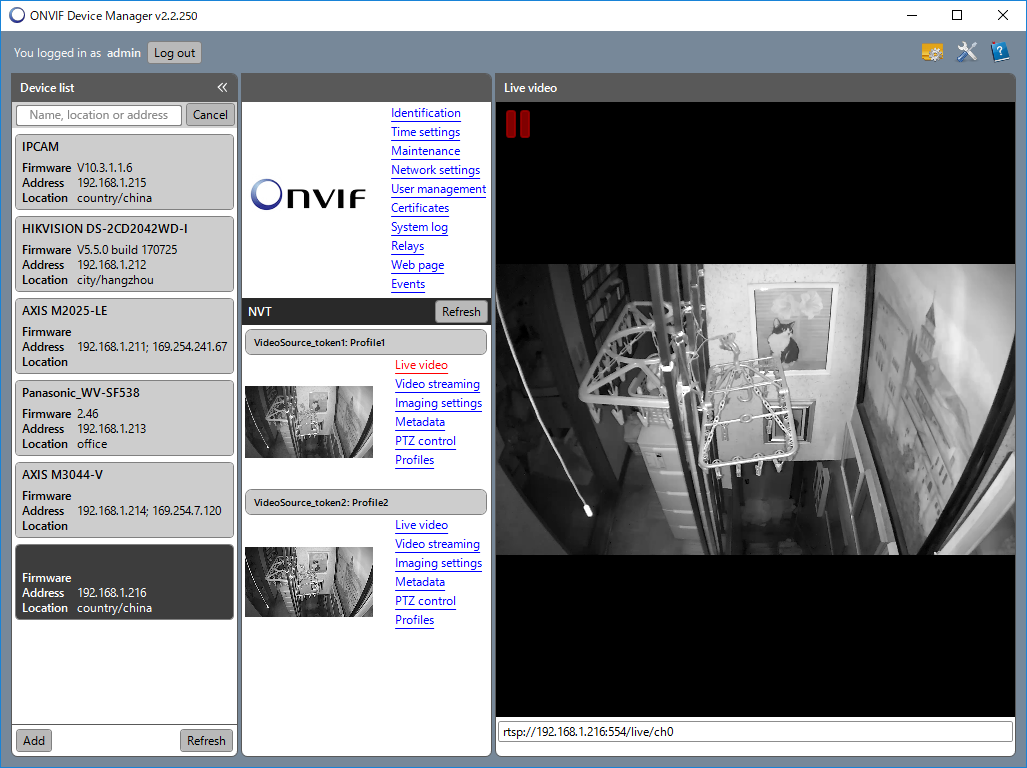This screenshot has height=768, width=1027.
Task: Open Metadata for Profile1
Action: click(420, 422)
